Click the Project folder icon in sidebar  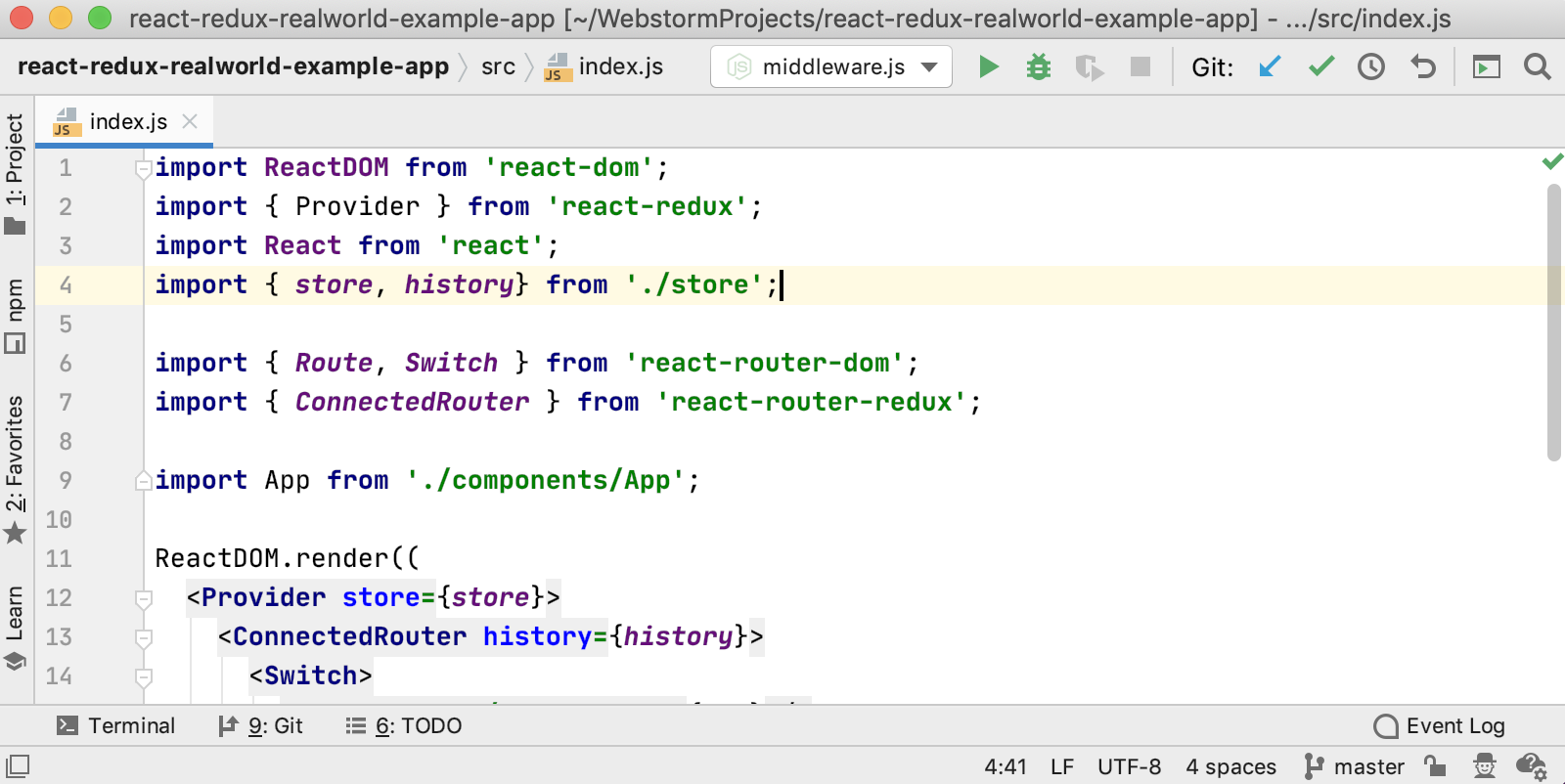[x=15, y=226]
